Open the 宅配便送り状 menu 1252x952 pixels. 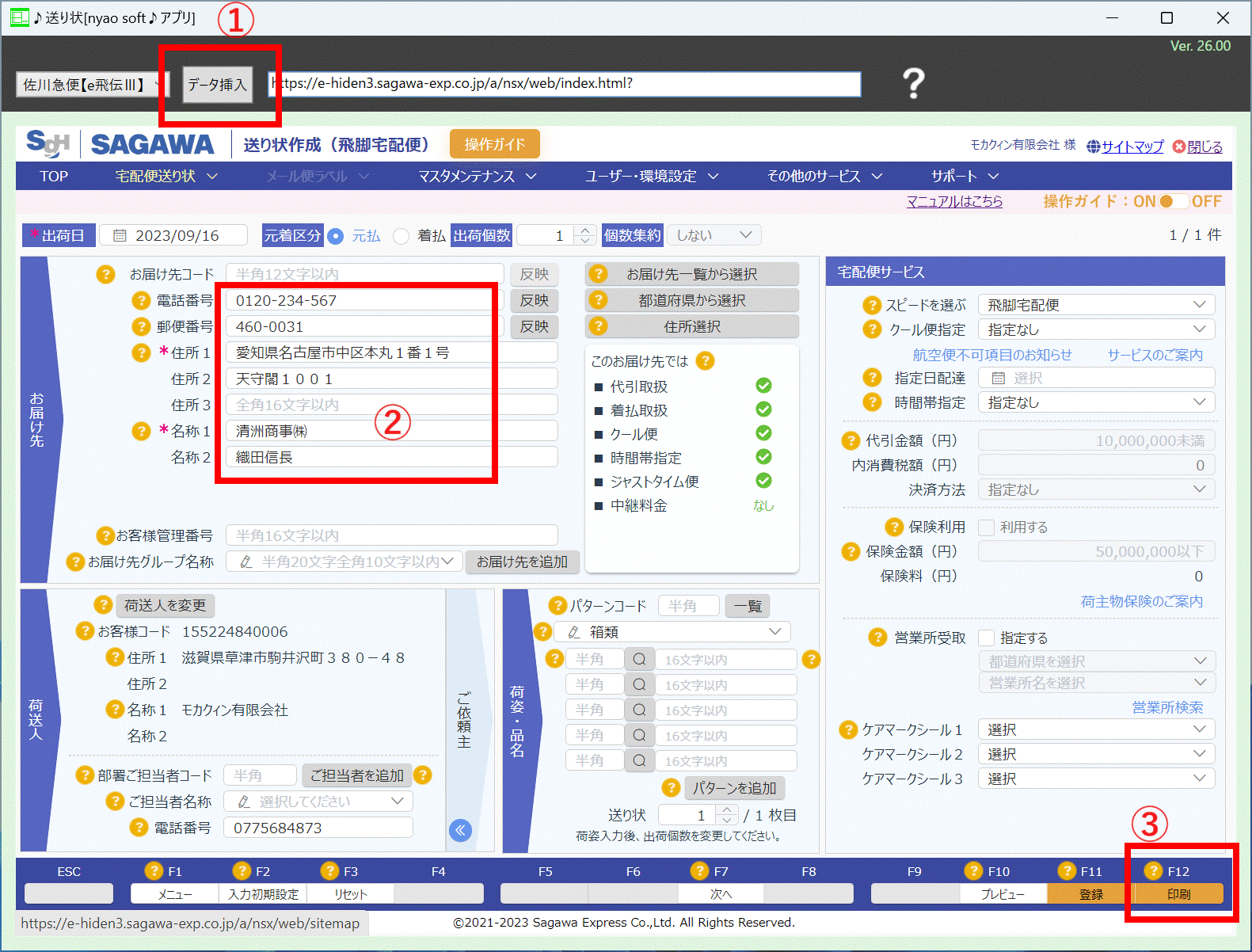pyautogui.click(x=166, y=176)
